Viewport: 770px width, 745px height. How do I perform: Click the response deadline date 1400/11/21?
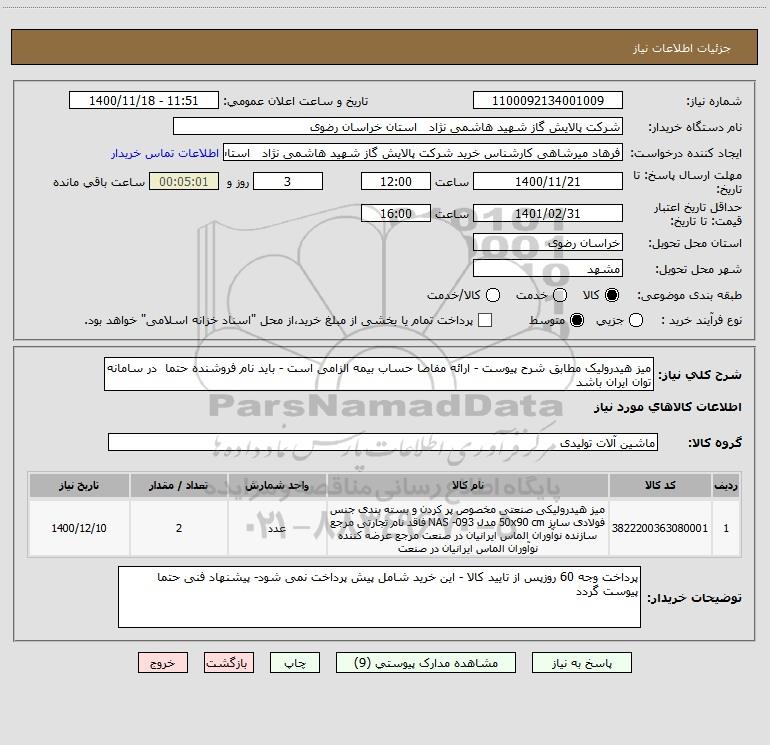[548, 181]
